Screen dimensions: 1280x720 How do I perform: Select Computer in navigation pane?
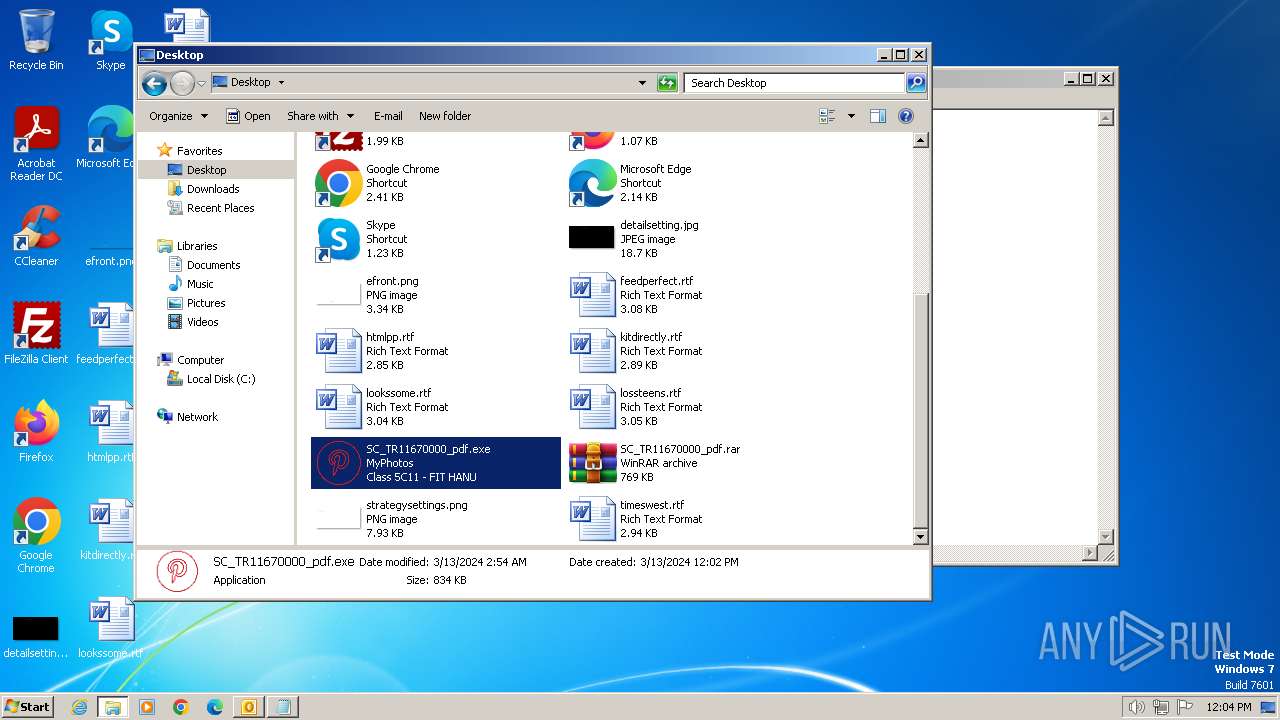click(190, 360)
